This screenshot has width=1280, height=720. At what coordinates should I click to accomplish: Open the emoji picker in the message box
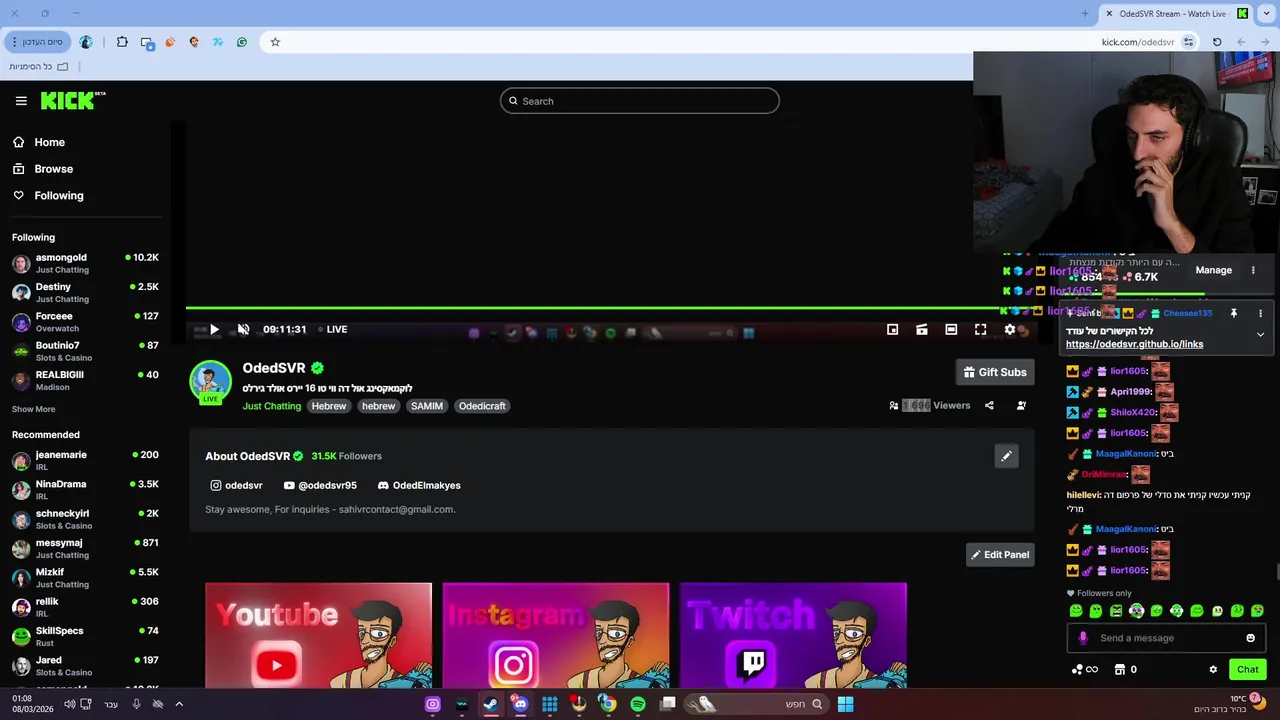[x=1250, y=638]
